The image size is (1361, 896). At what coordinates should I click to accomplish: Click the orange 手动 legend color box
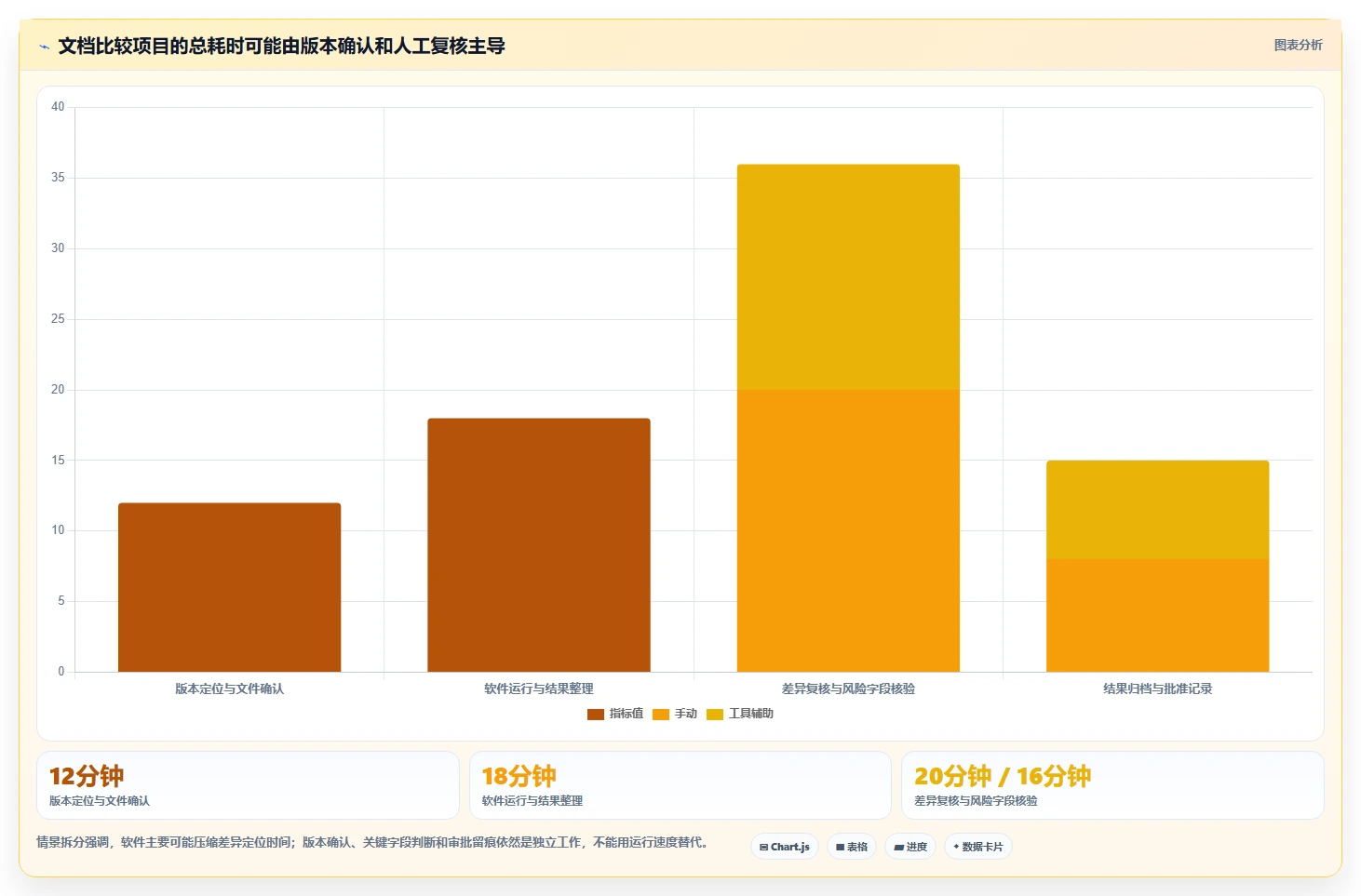coord(661,715)
